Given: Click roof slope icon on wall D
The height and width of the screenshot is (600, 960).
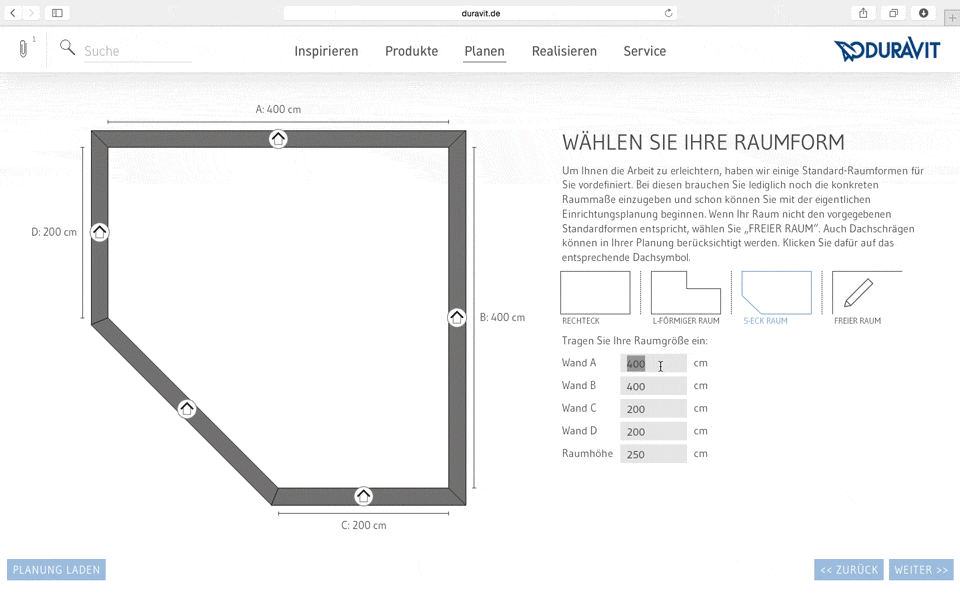Looking at the screenshot, I should click(99, 232).
